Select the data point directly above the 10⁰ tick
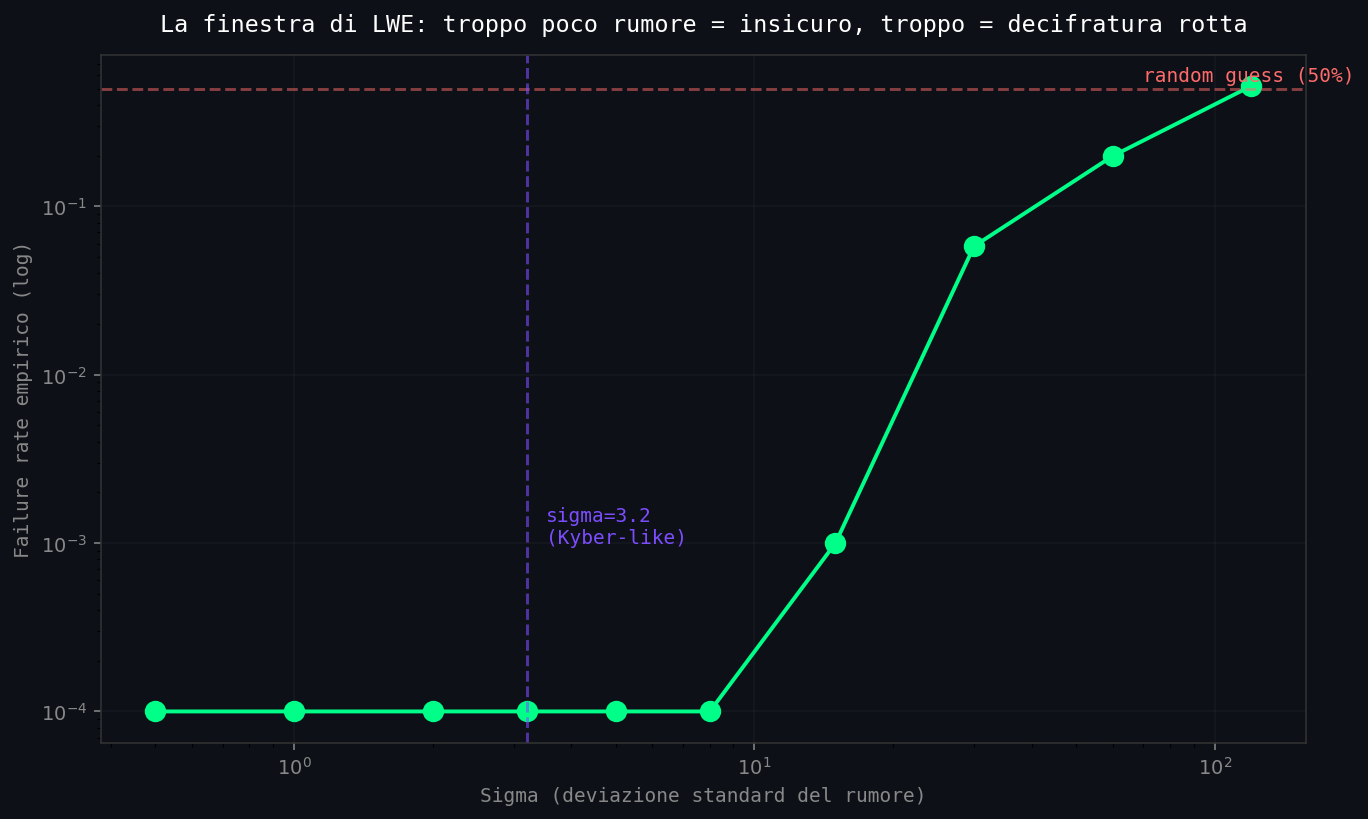This screenshot has height=819, width=1368. click(x=294, y=711)
